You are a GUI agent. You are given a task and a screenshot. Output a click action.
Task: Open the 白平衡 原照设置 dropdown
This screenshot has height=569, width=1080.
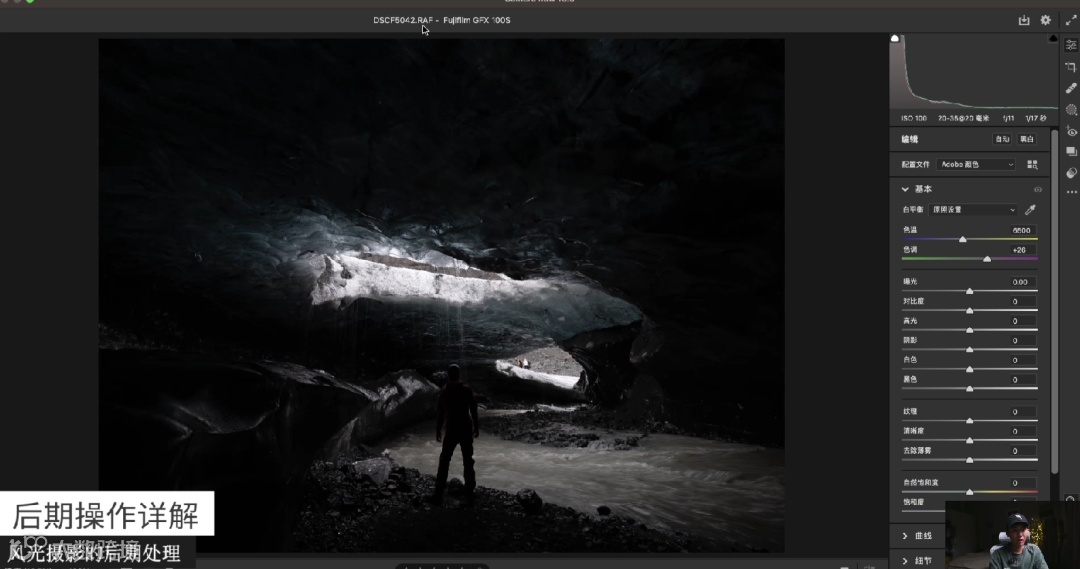pos(973,209)
